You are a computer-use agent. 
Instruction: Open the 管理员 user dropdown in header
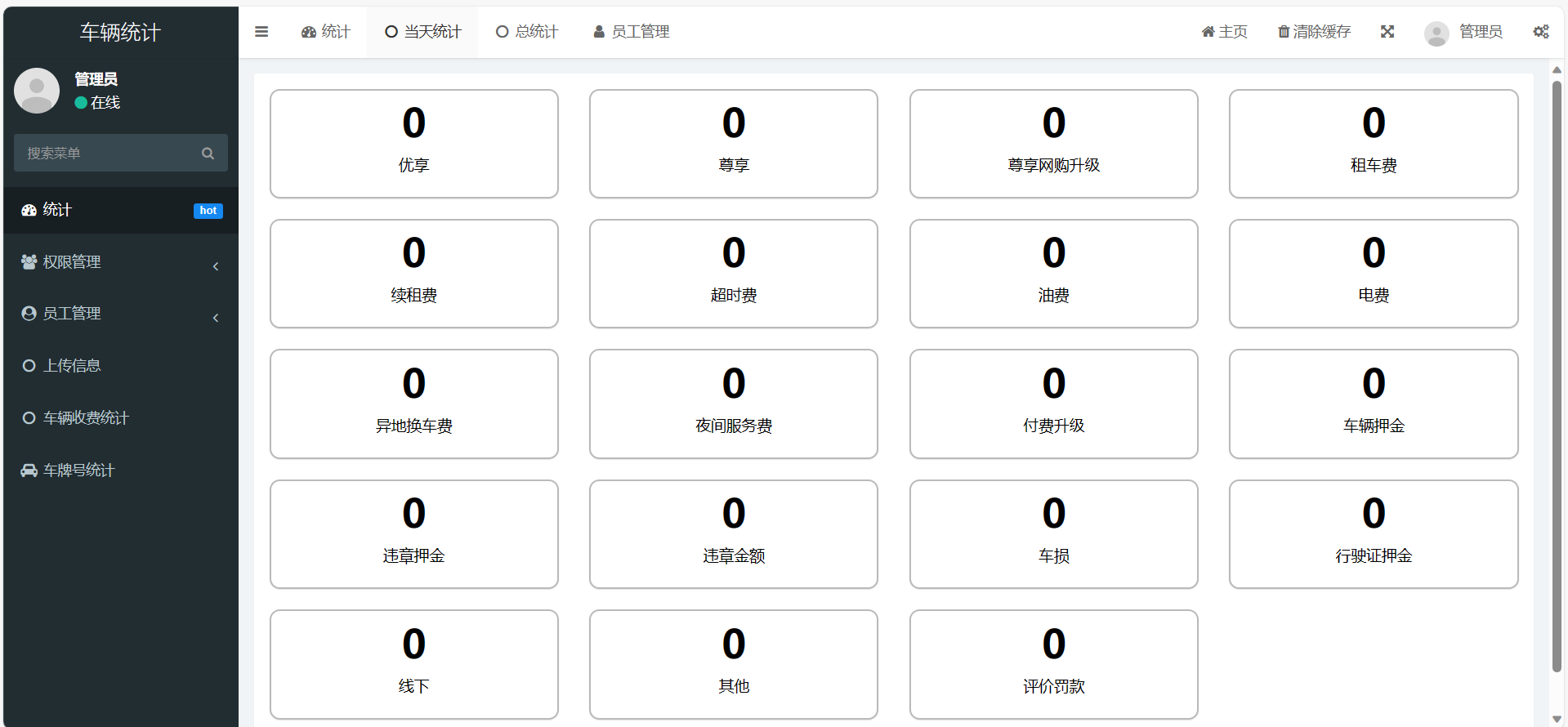tap(1463, 32)
